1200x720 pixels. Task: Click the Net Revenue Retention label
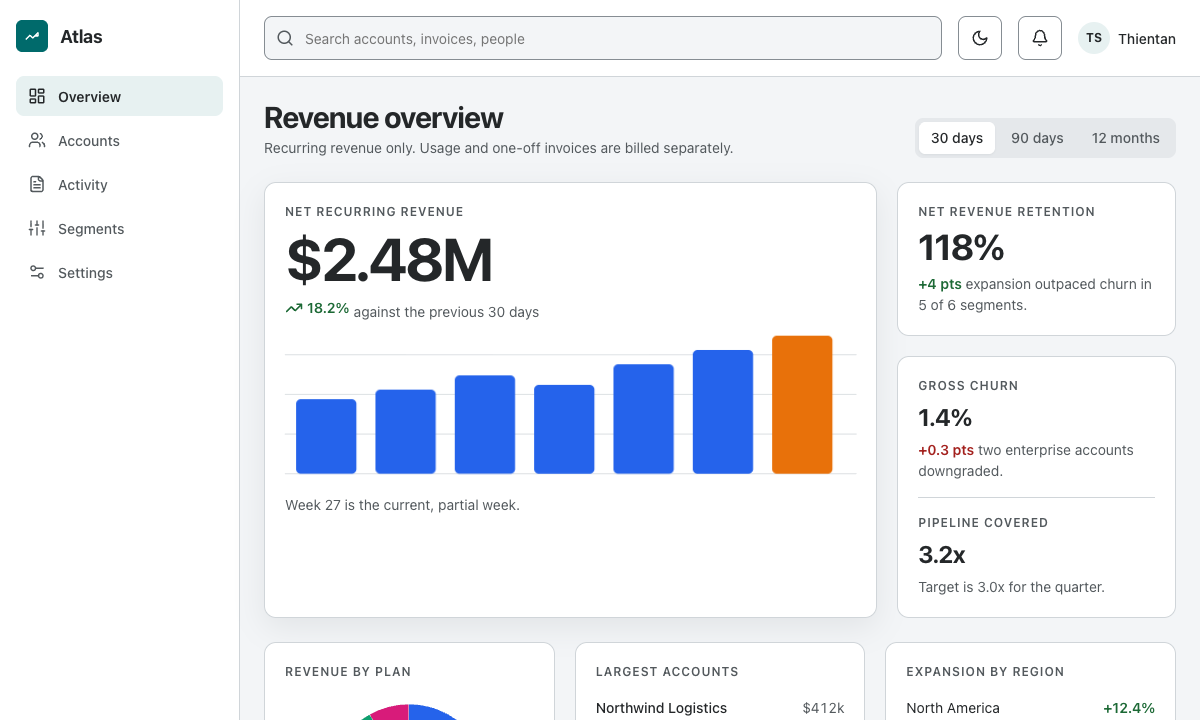click(1006, 212)
